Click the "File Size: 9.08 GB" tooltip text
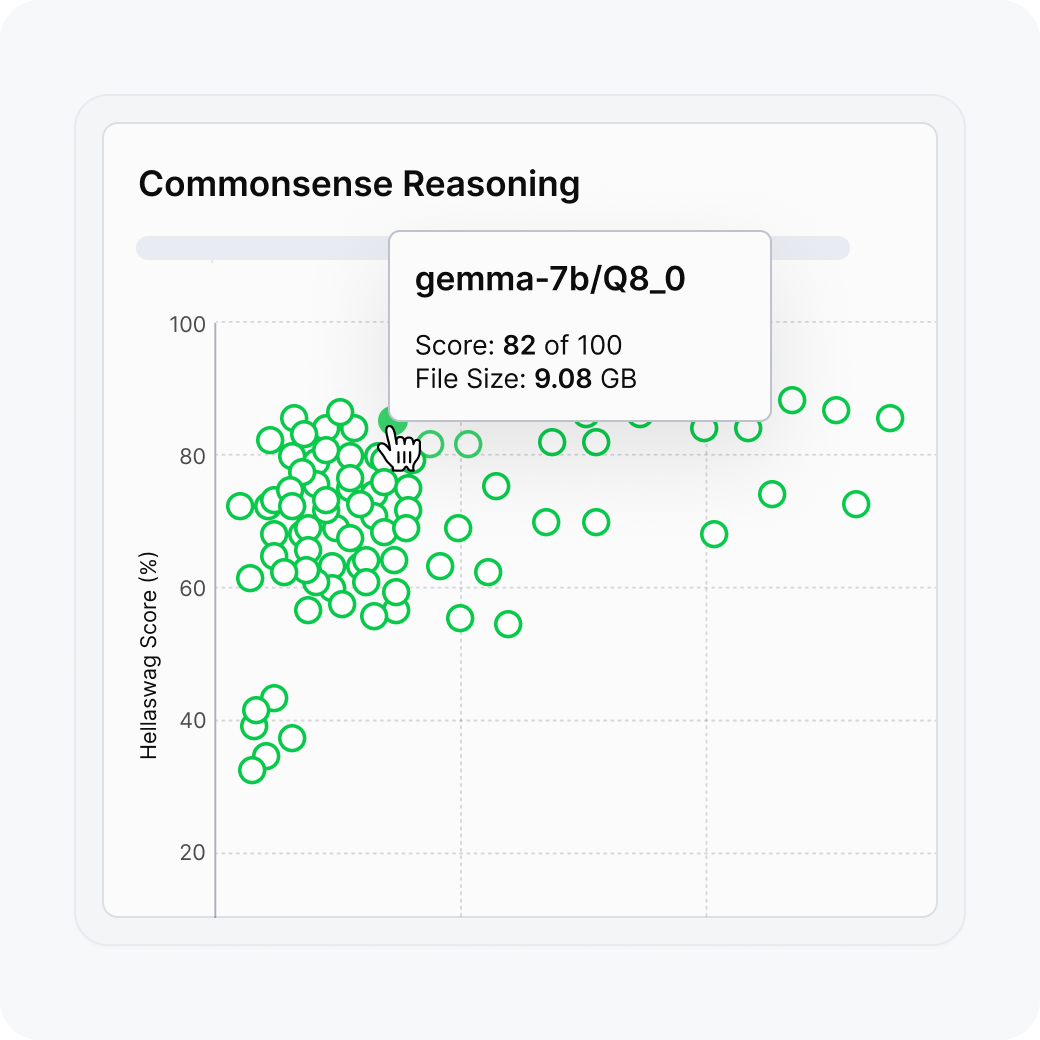Viewport: 1040px width, 1040px height. [525, 378]
